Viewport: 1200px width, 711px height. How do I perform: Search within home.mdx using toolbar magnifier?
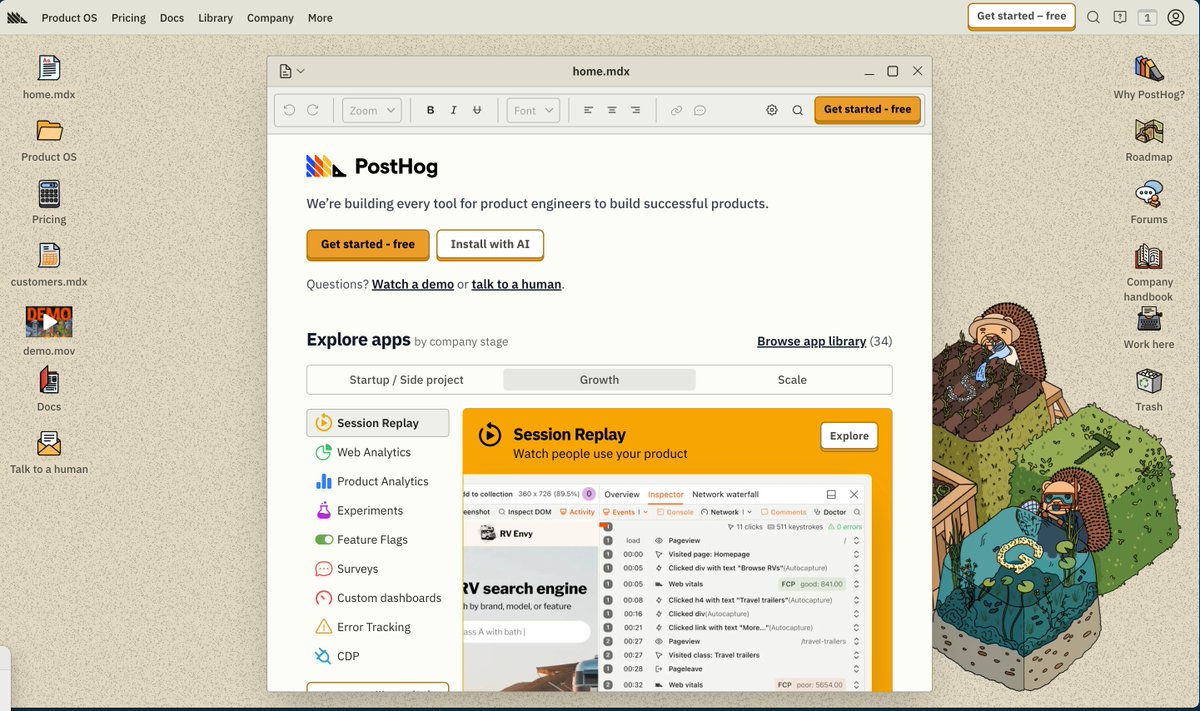coord(797,110)
